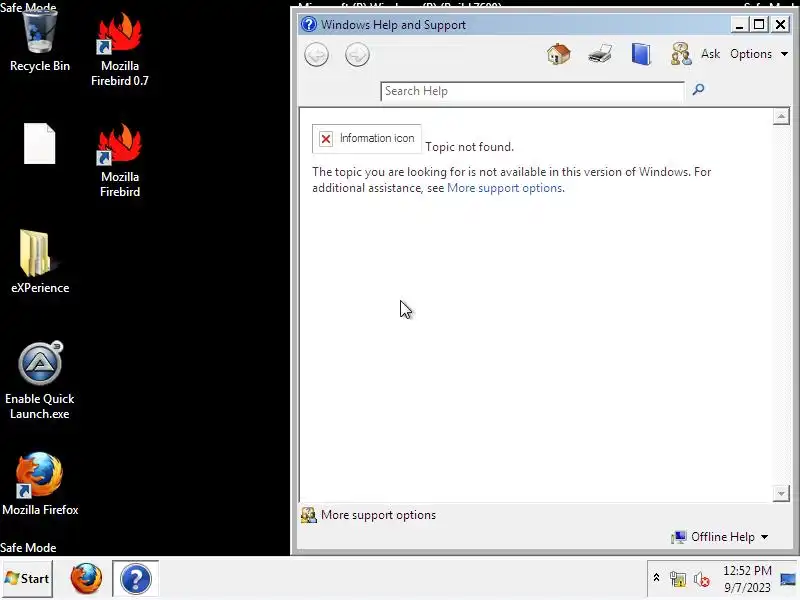Image resolution: width=800 pixels, height=600 pixels.
Task: Click the Windows Help and Support title icon
Action: [309, 24]
